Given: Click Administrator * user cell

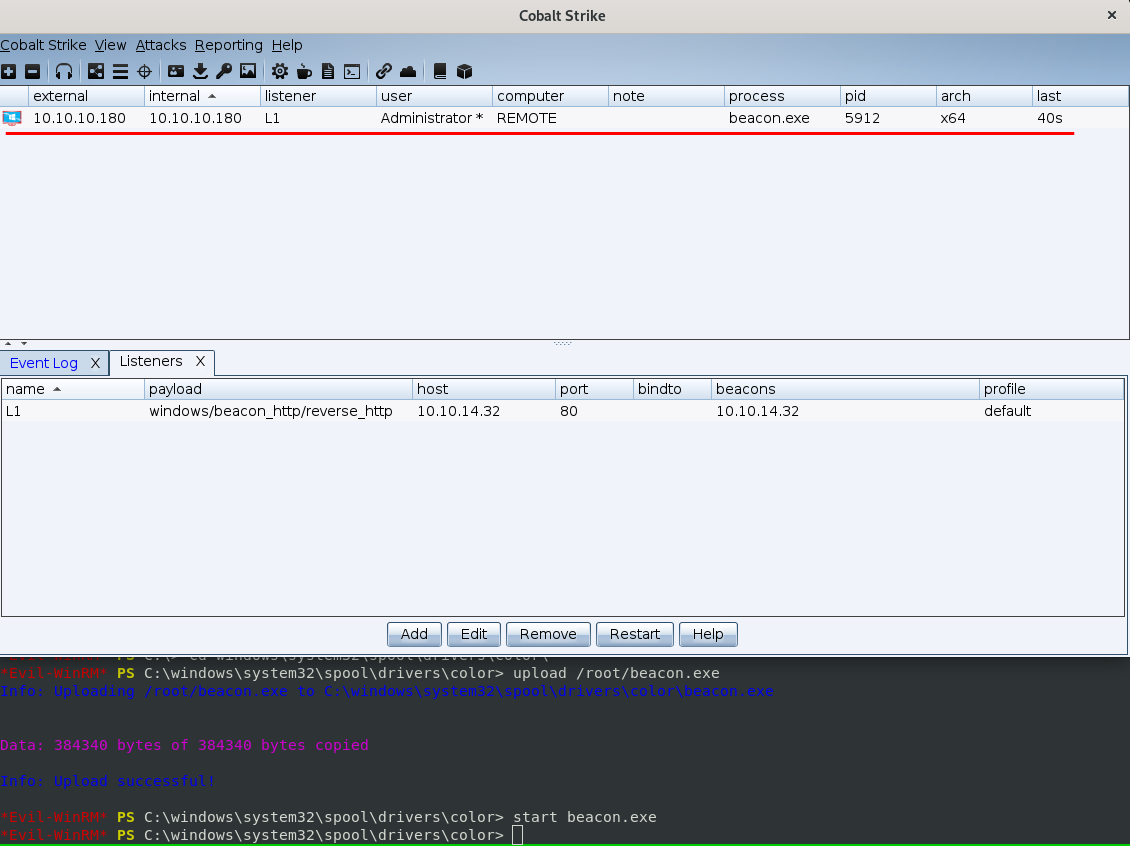Looking at the screenshot, I should coord(435,118).
